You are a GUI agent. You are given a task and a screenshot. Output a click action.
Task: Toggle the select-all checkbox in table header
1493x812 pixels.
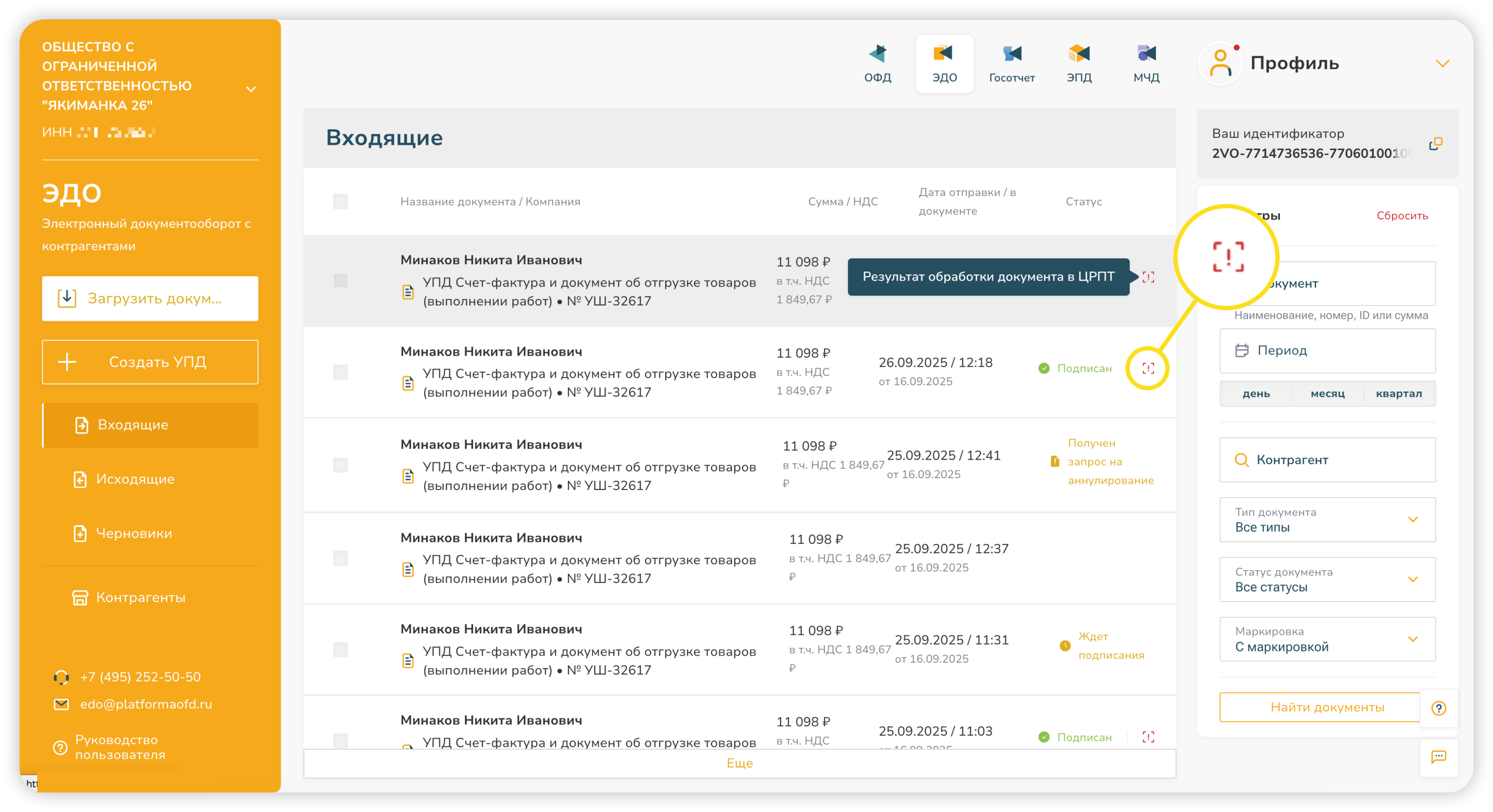(340, 202)
